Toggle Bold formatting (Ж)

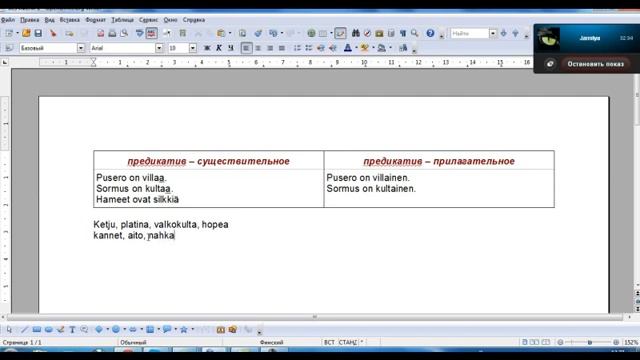point(207,48)
